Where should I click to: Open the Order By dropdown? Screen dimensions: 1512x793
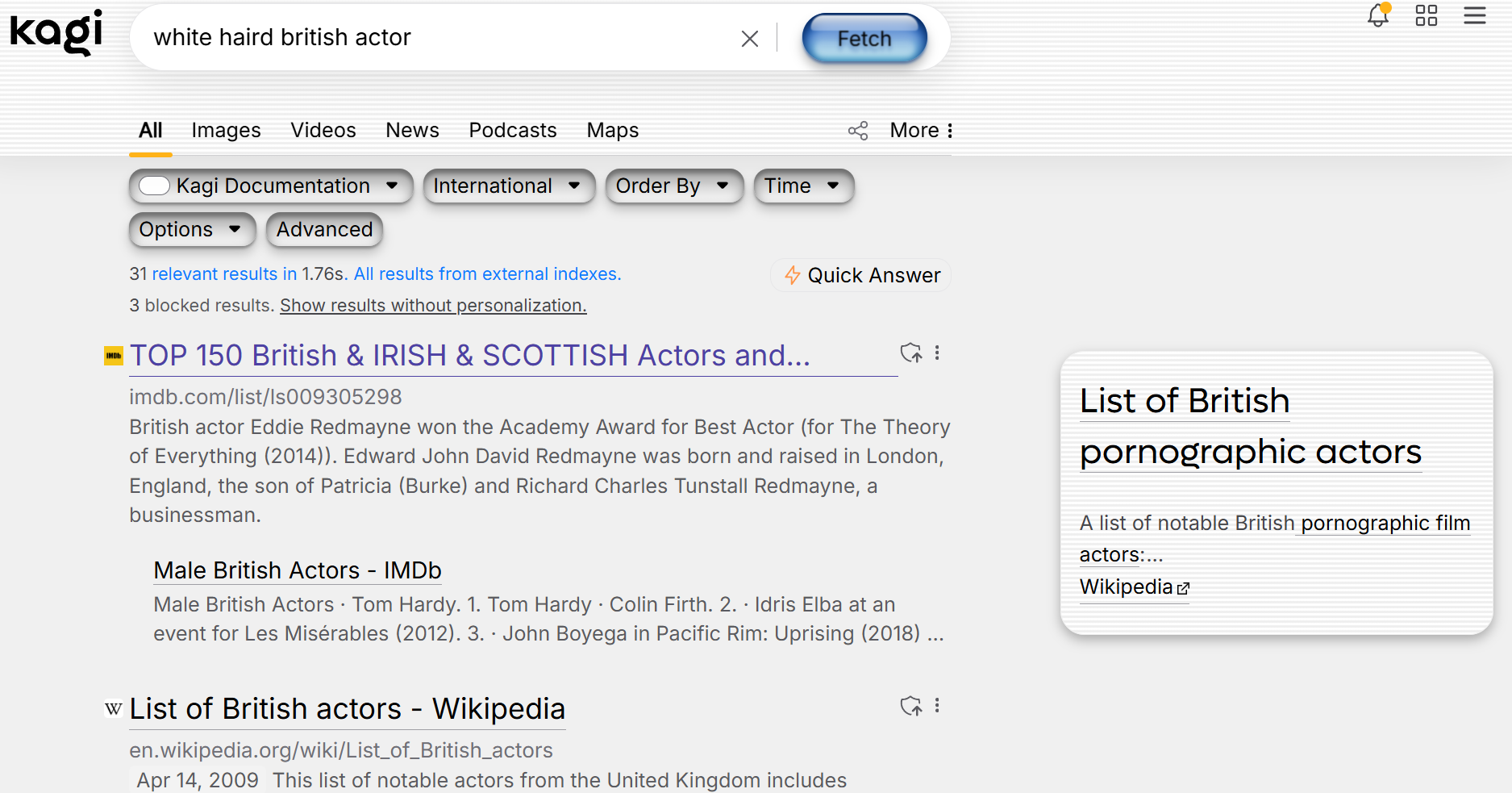point(674,186)
